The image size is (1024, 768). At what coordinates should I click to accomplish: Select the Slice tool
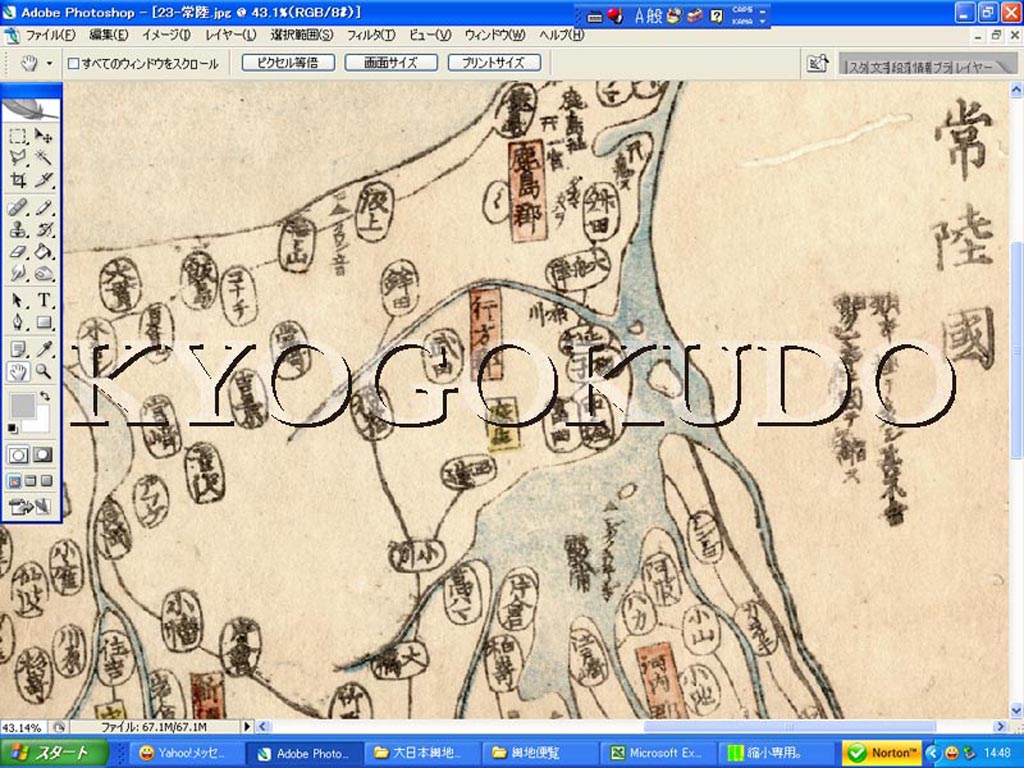tap(43, 180)
